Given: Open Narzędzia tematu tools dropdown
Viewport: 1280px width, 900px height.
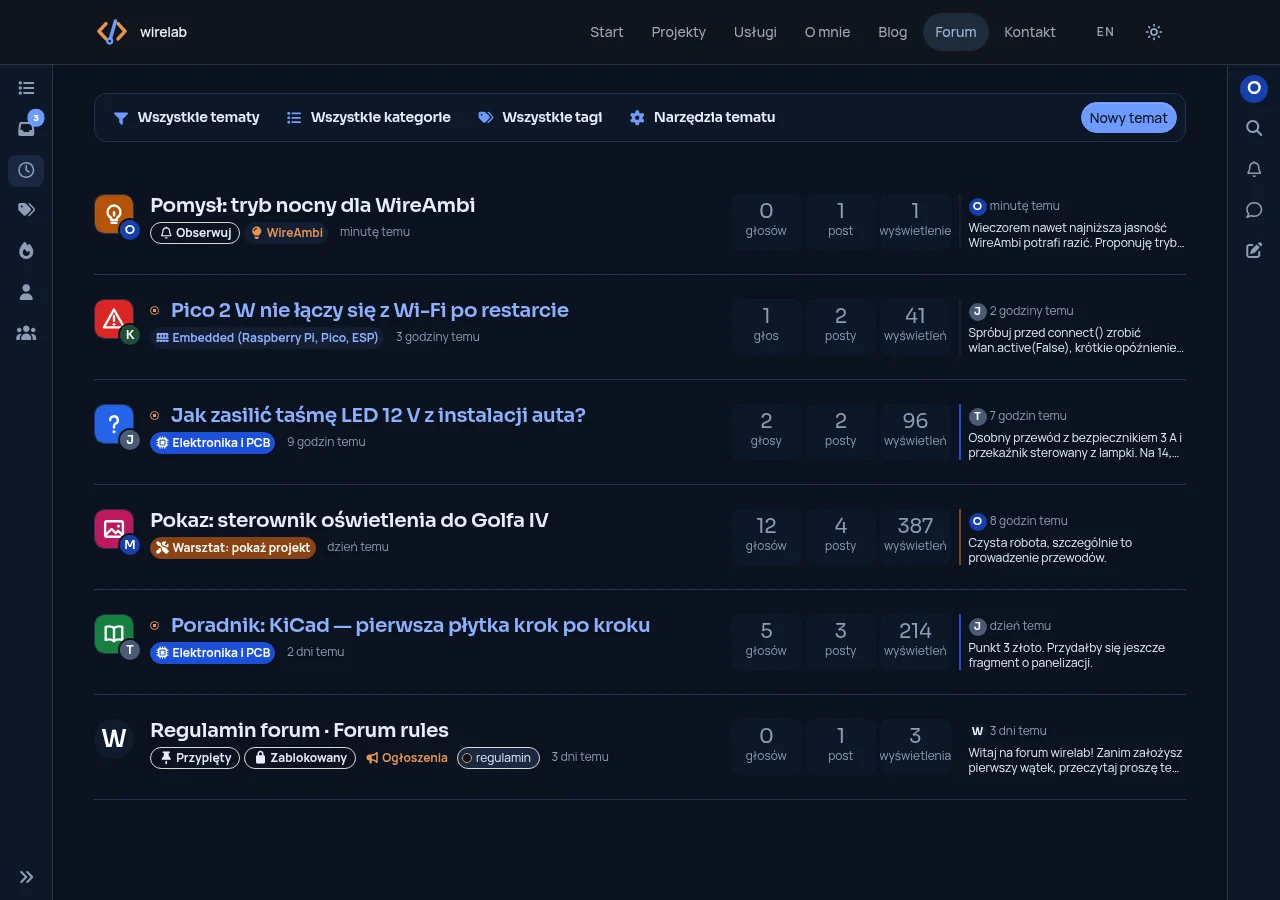Looking at the screenshot, I should click(x=702, y=117).
